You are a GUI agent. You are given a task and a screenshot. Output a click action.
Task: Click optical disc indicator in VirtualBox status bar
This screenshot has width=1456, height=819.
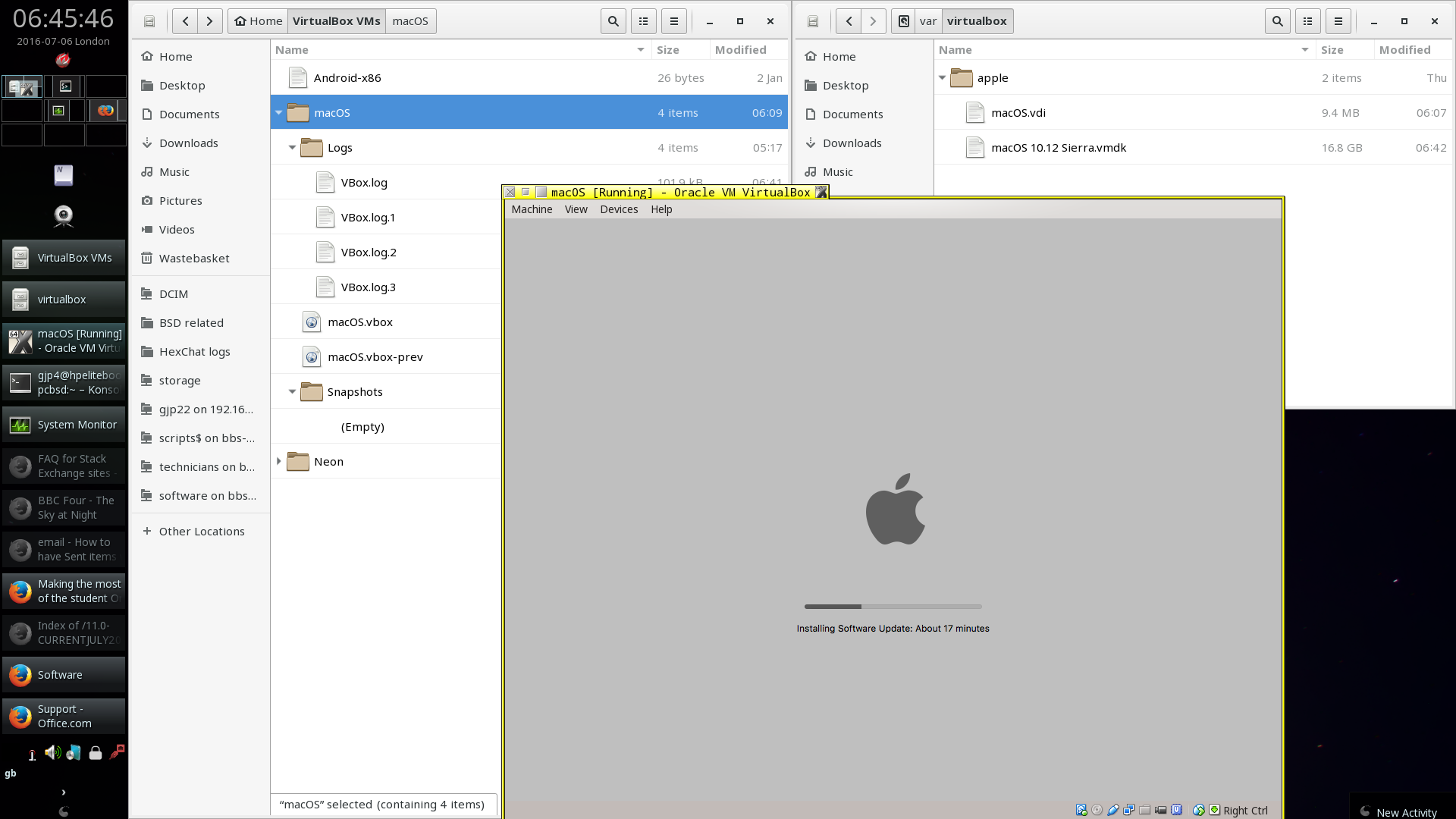point(1097,810)
